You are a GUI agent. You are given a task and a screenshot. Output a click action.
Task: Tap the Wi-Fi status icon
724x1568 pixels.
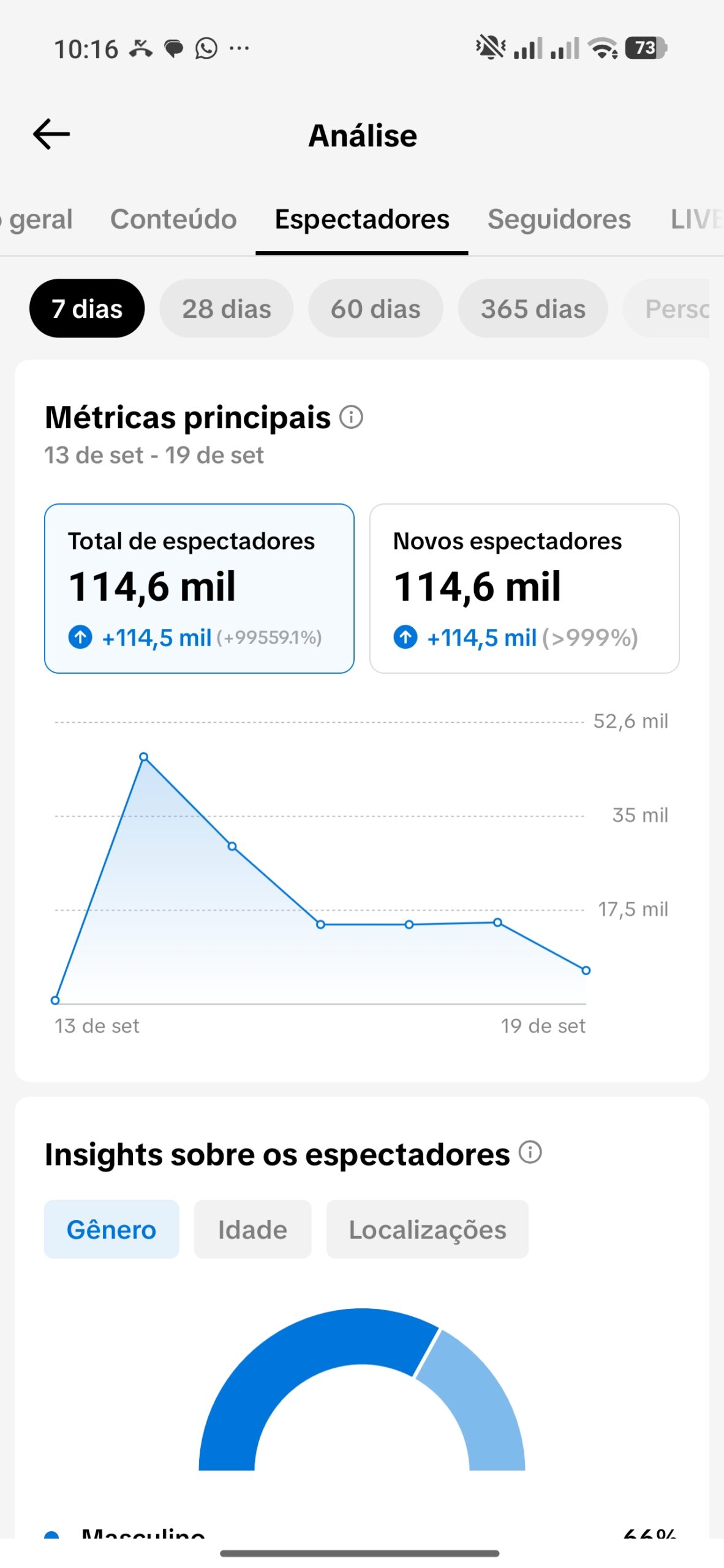point(603,48)
